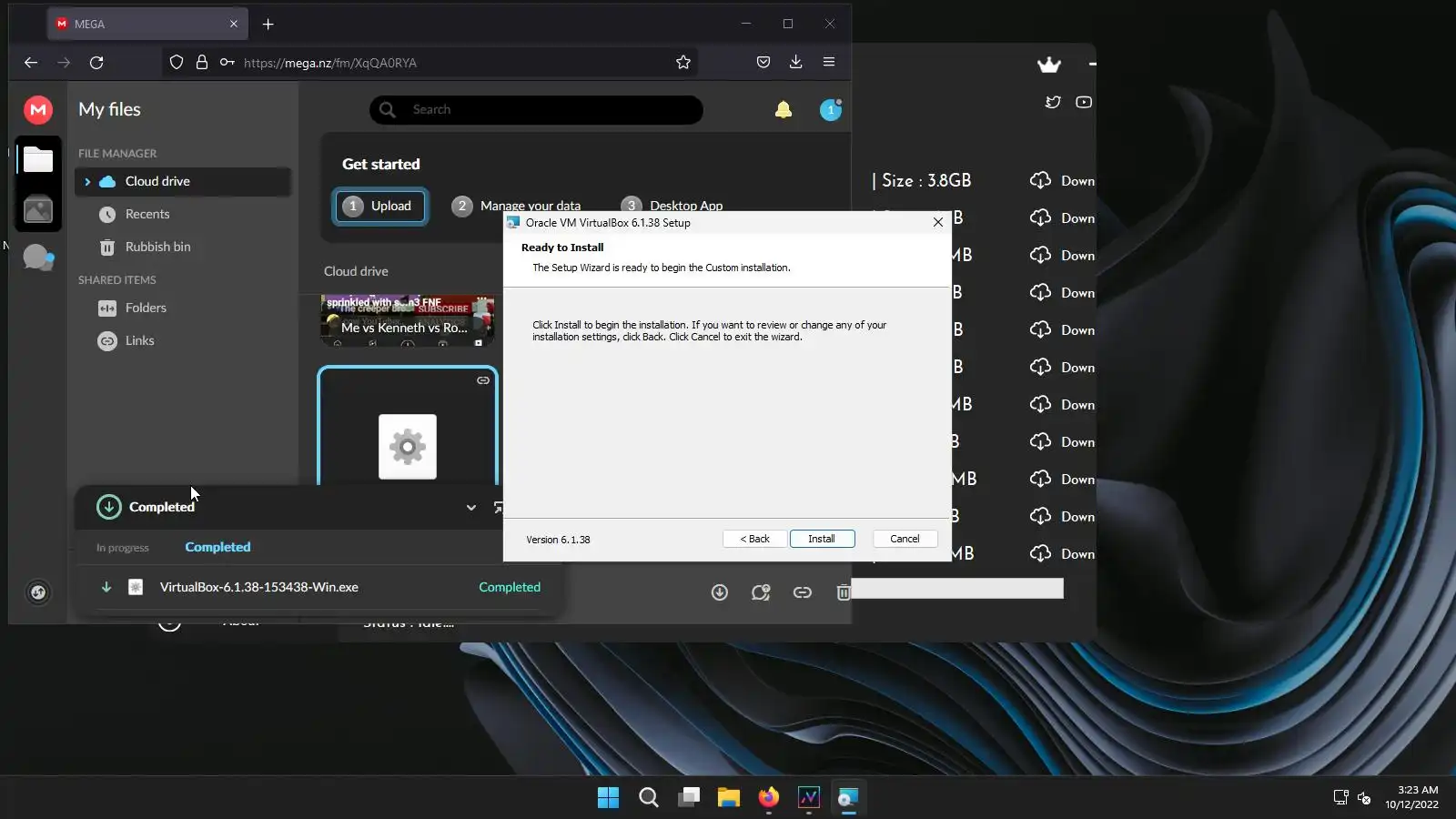Open the Firefox downloads panel

tap(795, 62)
